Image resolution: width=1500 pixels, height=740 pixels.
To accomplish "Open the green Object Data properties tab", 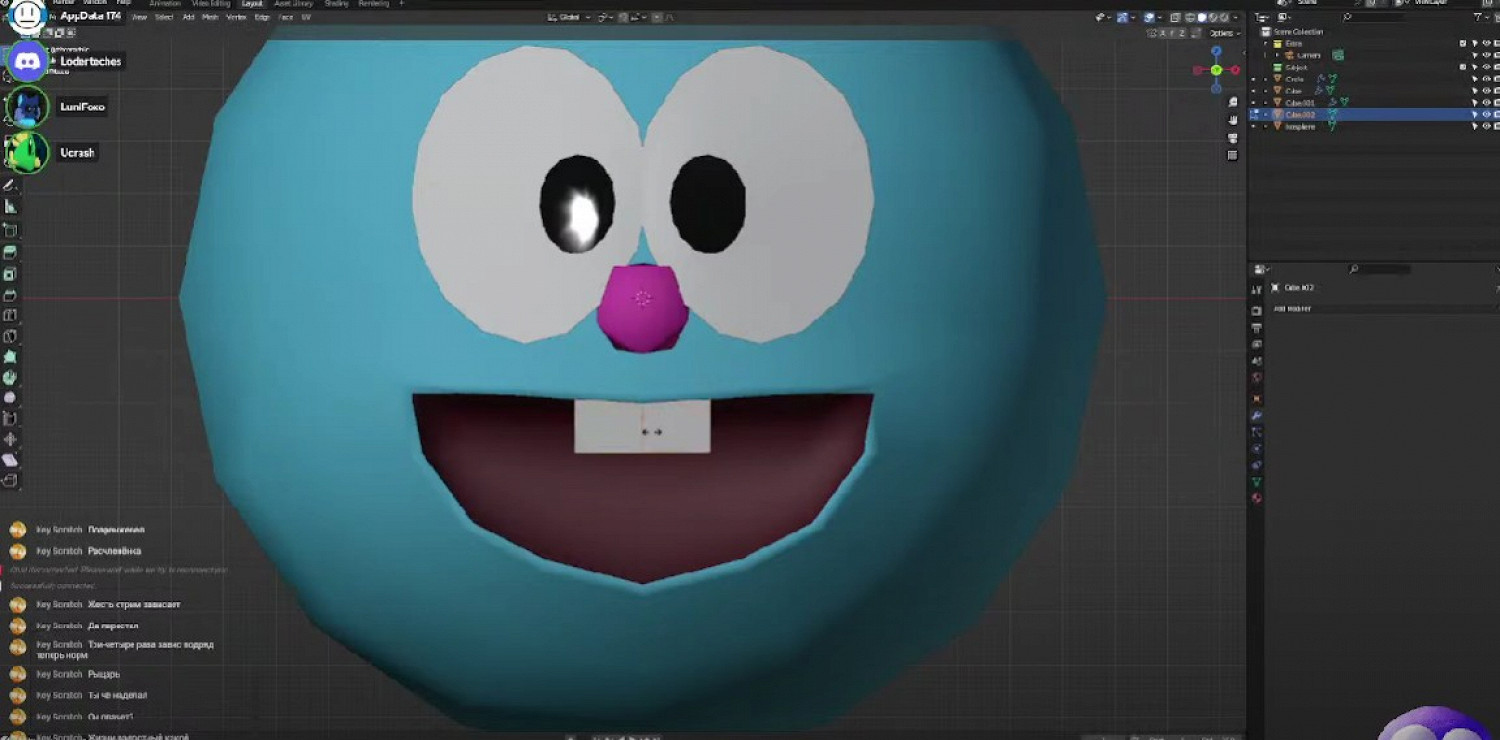I will [x=1257, y=481].
